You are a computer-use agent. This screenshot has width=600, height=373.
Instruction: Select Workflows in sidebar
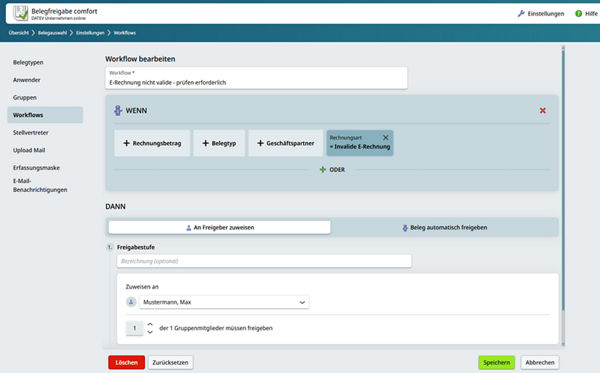pos(45,115)
